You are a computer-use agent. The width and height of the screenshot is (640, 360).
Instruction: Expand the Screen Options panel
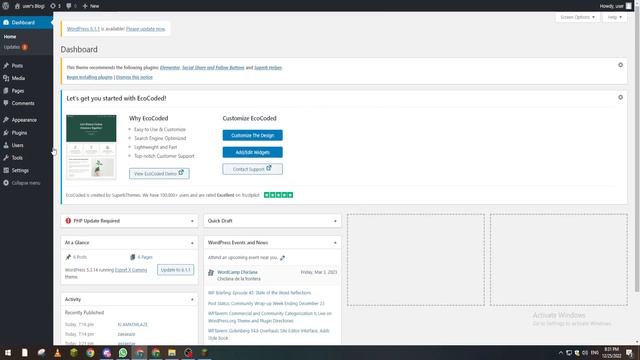click(x=577, y=17)
